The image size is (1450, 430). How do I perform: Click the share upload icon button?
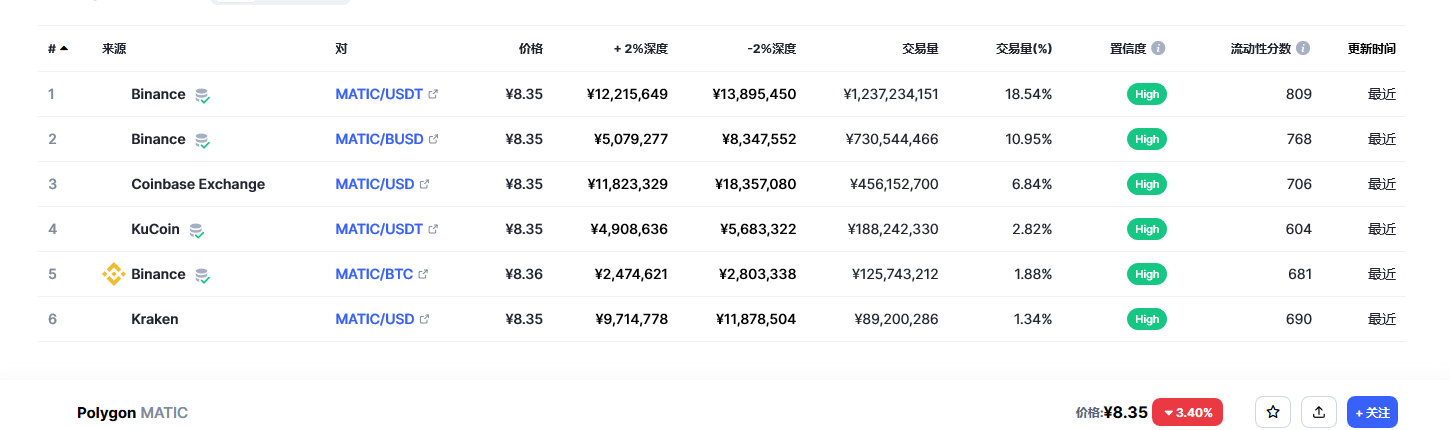click(x=1318, y=412)
